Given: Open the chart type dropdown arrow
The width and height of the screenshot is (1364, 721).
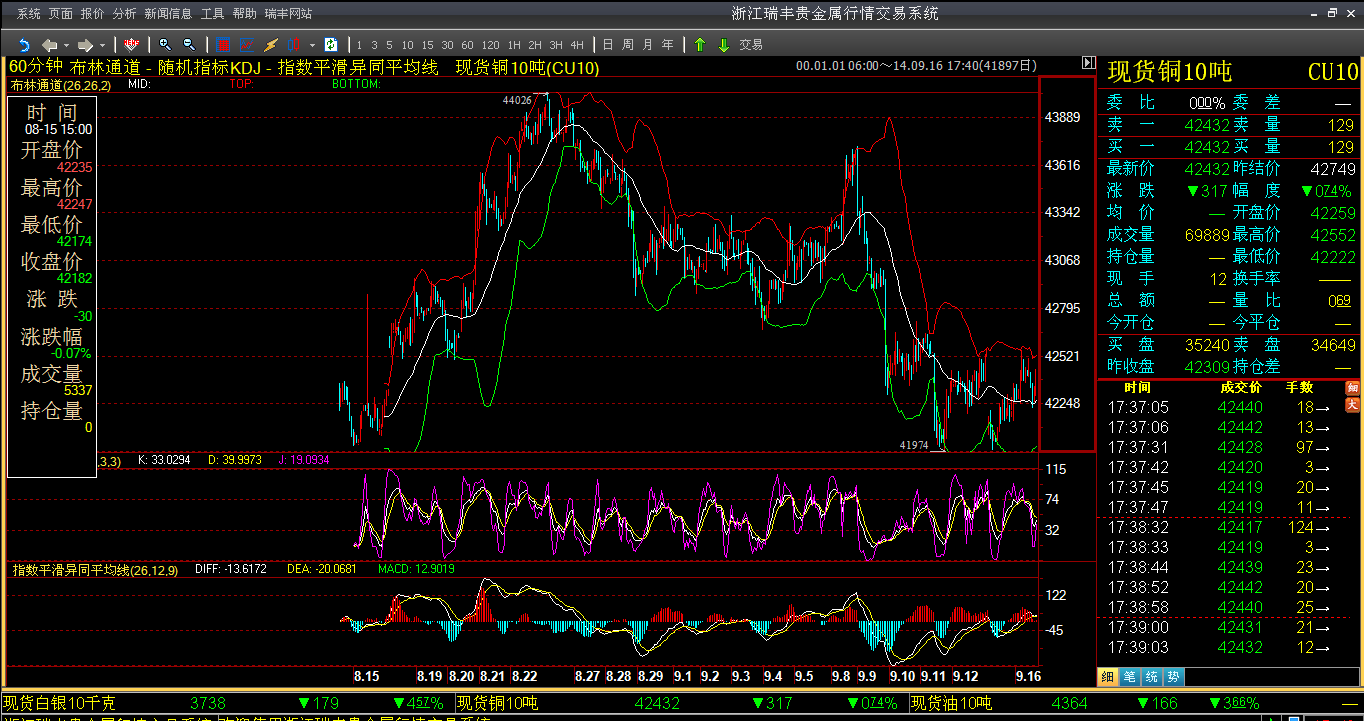Looking at the screenshot, I should [x=312, y=45].
